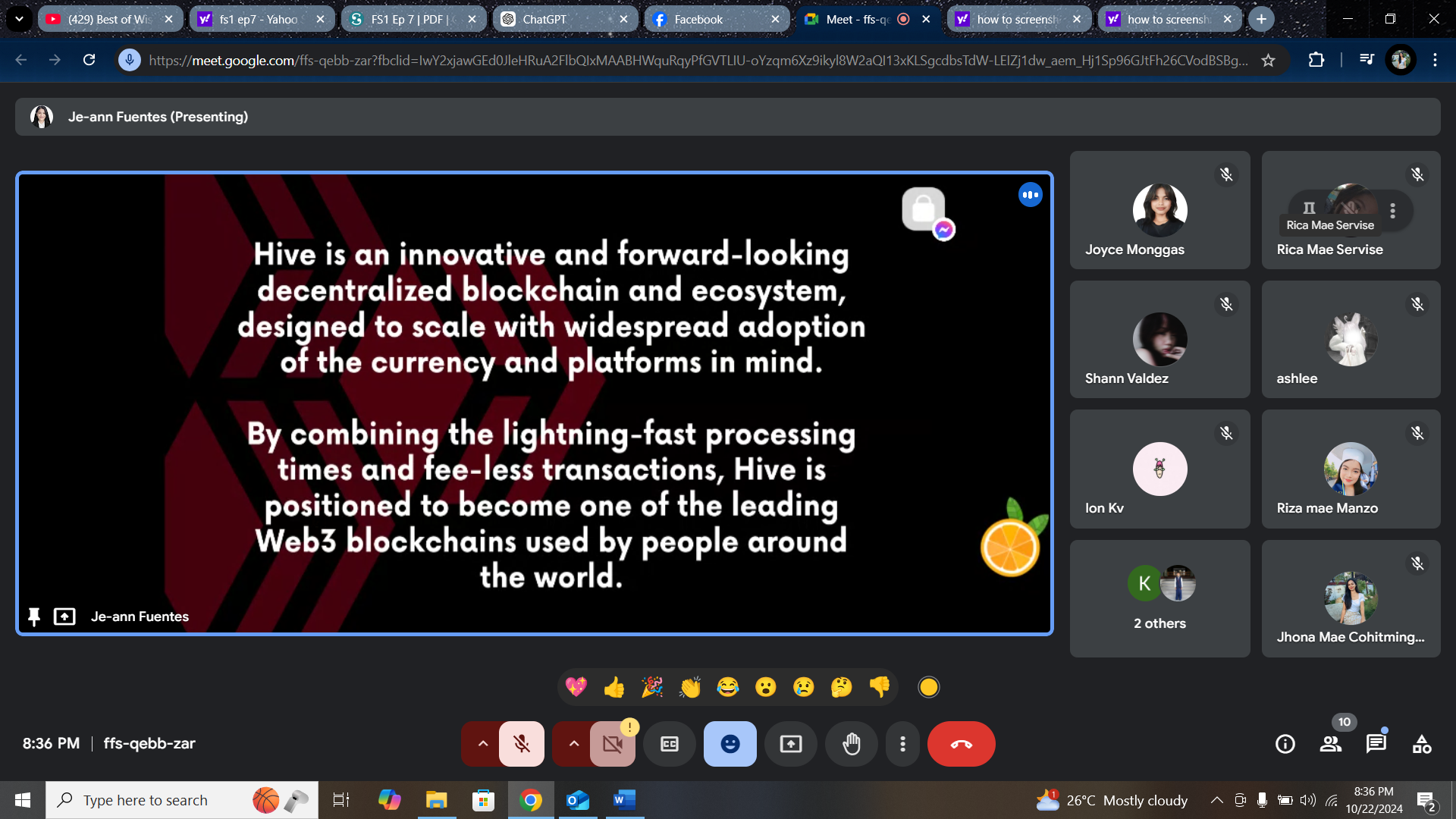The image size is (1456, 819).
Task: Open Task View on taskbar
Action: pyautogui.click(x=341, y=800)
